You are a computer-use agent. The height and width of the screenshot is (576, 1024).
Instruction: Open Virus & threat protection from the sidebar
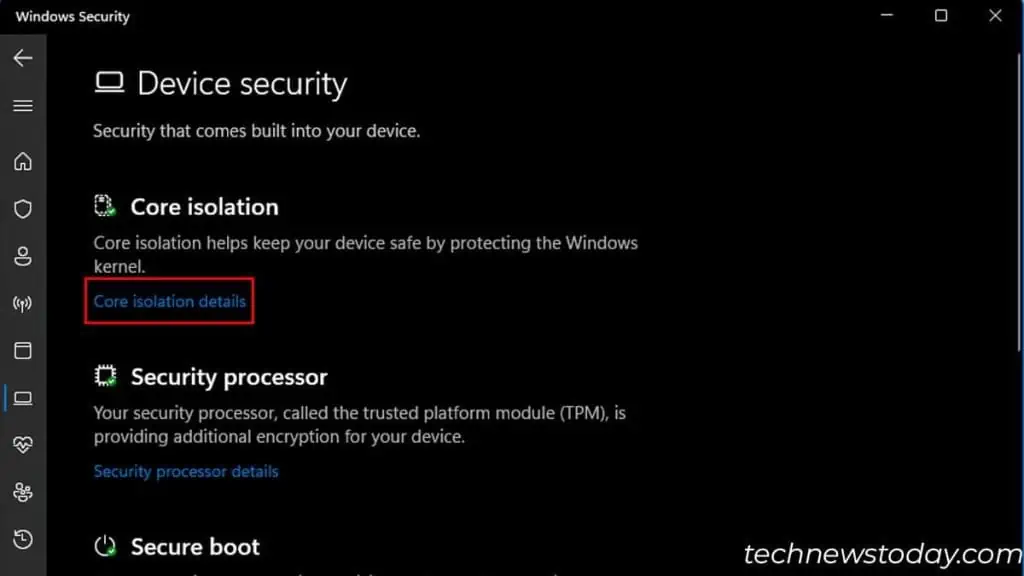click(23, 209)
